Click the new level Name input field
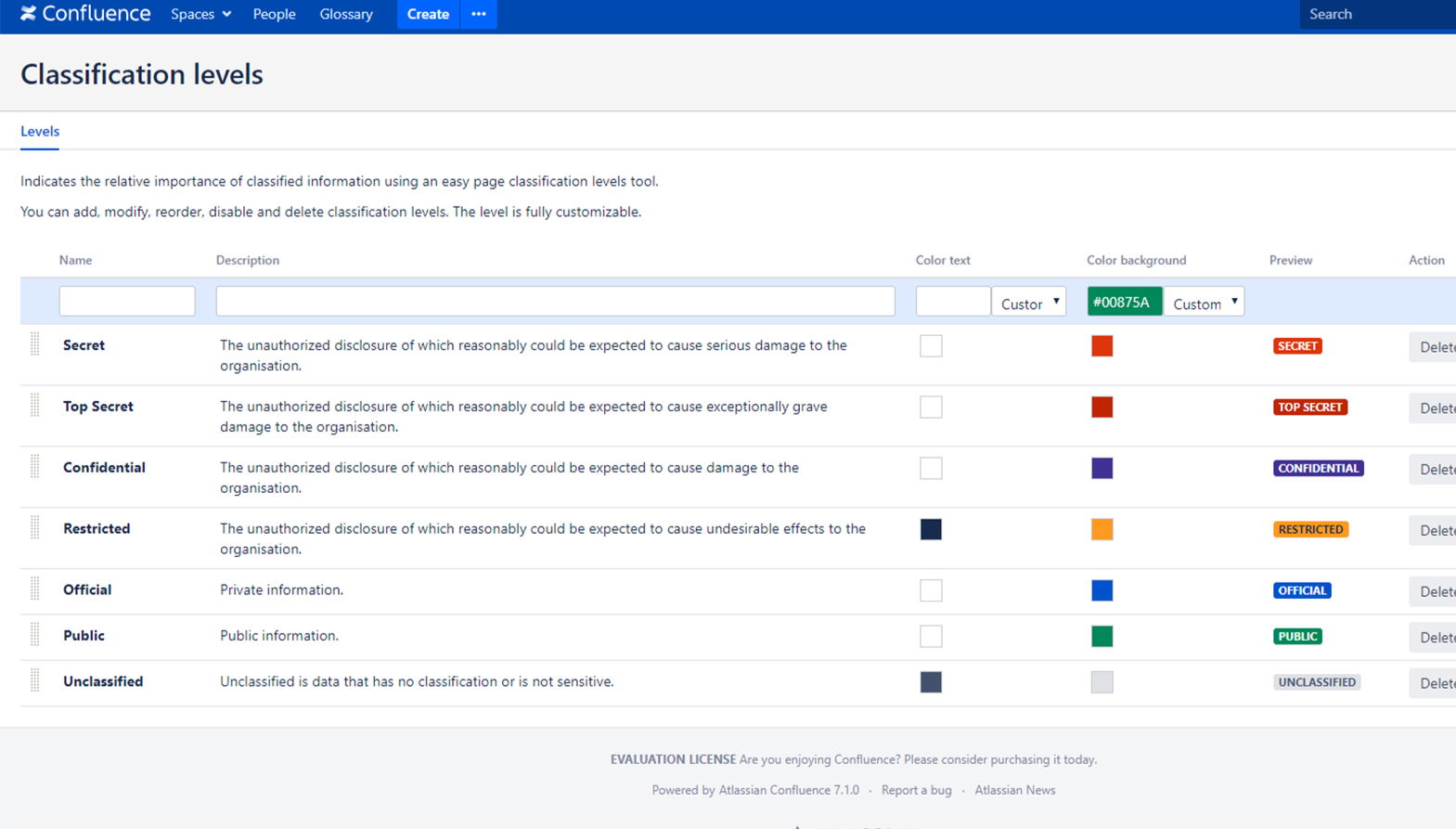 click(127, 302)
